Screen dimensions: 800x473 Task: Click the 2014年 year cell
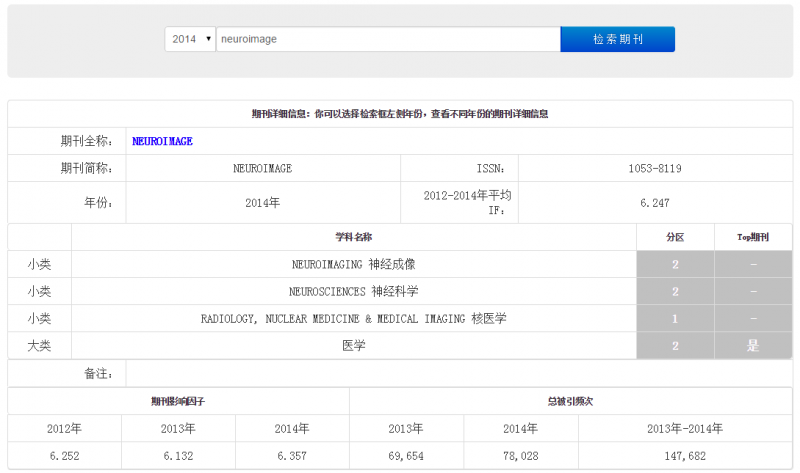click(x=263, y=203)
